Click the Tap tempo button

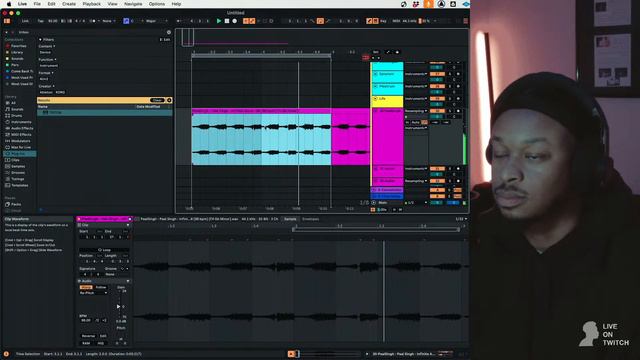[x=41, y=21]
